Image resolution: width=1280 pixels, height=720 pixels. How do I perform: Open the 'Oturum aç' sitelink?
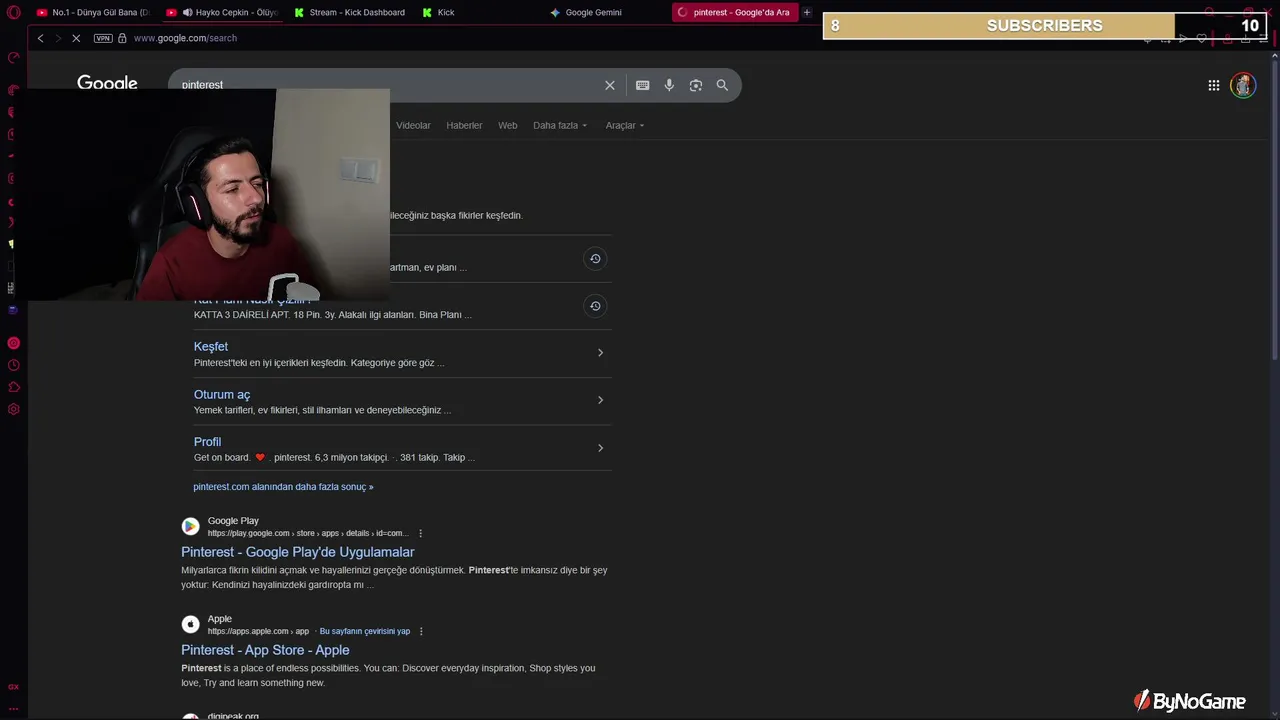point(222,394)
